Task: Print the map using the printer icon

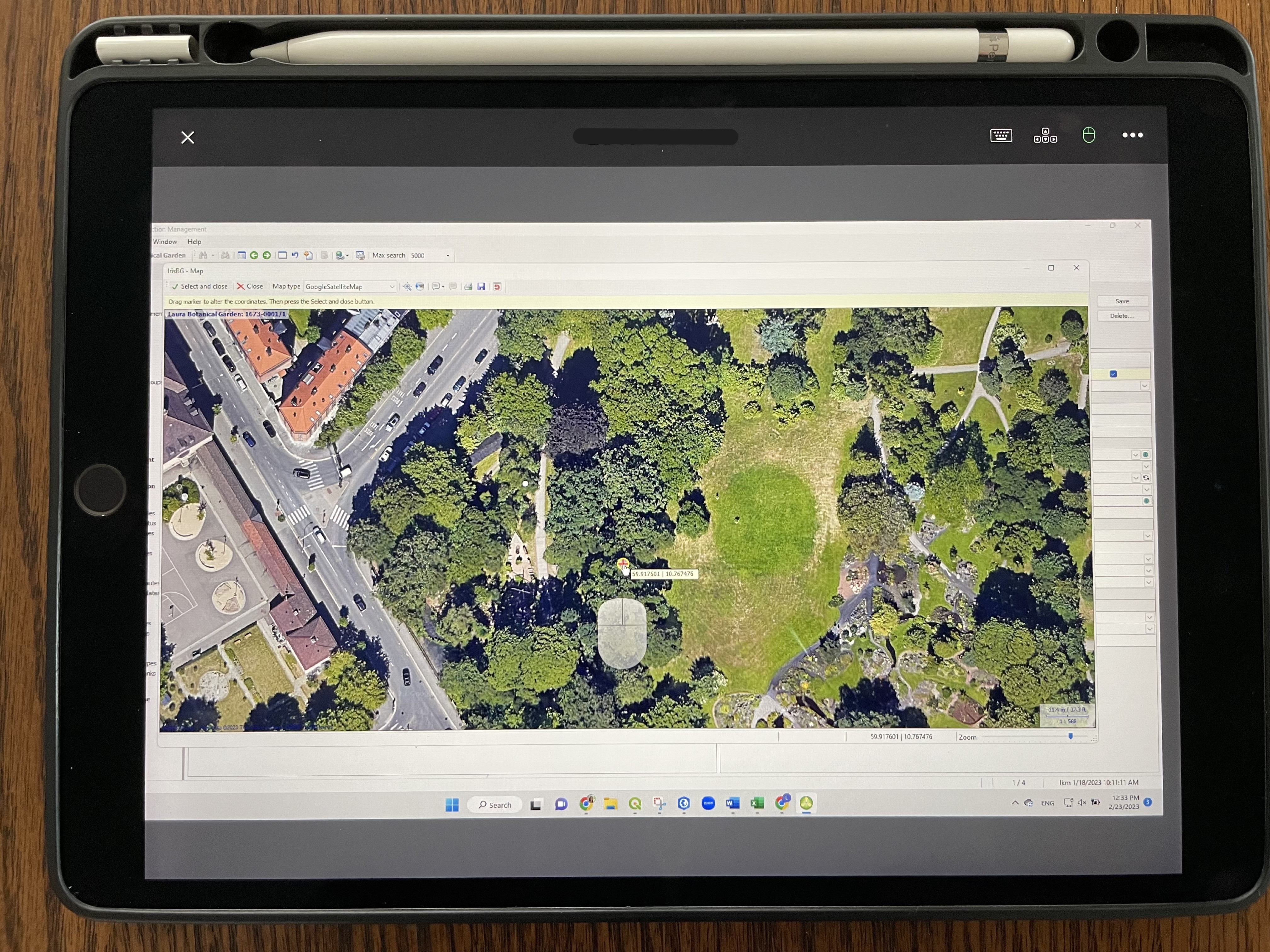Action: [468, 286]
